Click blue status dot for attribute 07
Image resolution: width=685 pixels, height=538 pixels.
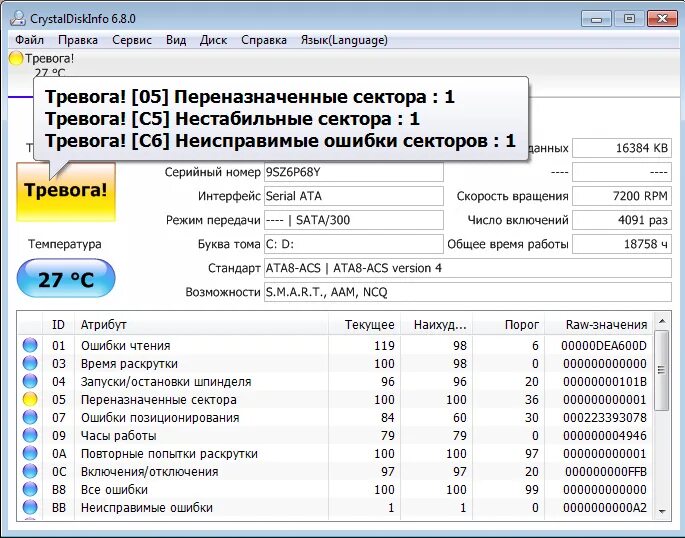[x=30, y=417]
